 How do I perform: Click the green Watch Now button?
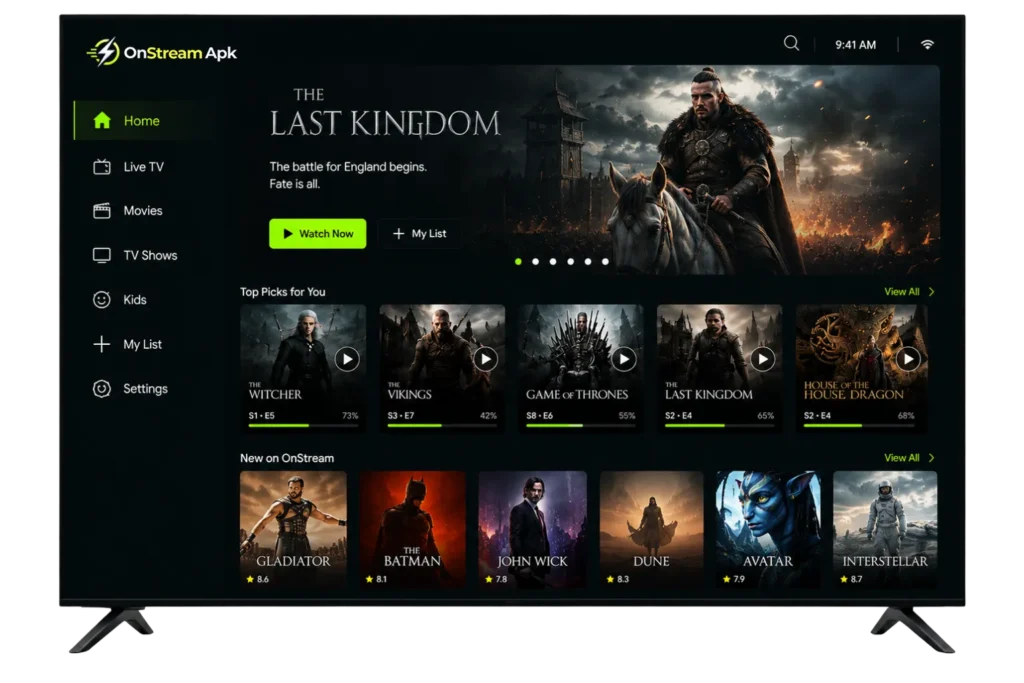(317, 234)
